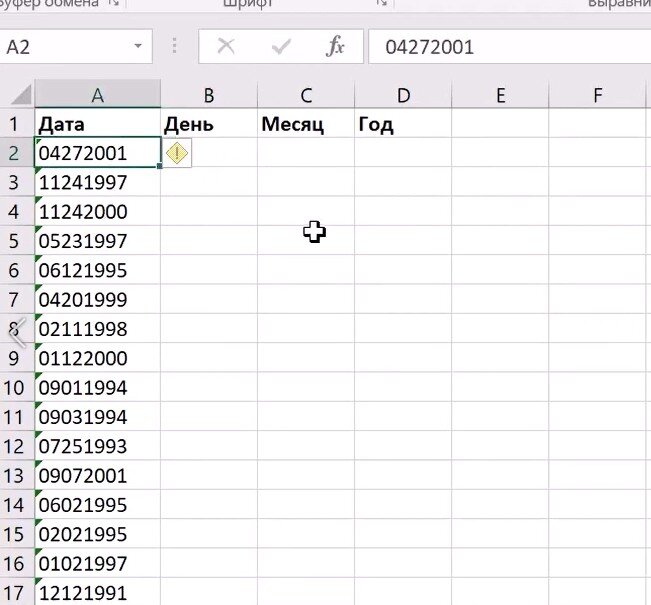Click the Enter checkmark icon in formula bar
Image resolution: width=651 pixels, height=605 pixels.
pyautogui.click(x=281, y=47)
